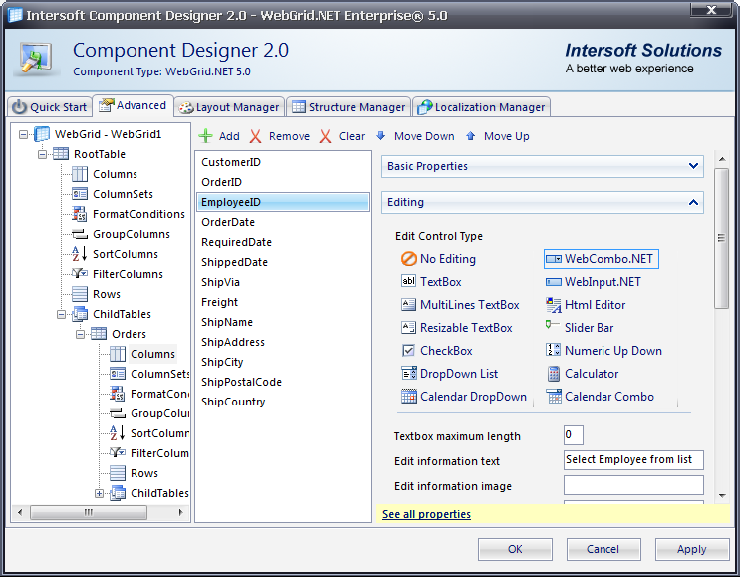Image resolution: width=740 pixels, height=577 pixels.
Task: Click the RootTable ColumnSets icon
Action: coord(80,194)
